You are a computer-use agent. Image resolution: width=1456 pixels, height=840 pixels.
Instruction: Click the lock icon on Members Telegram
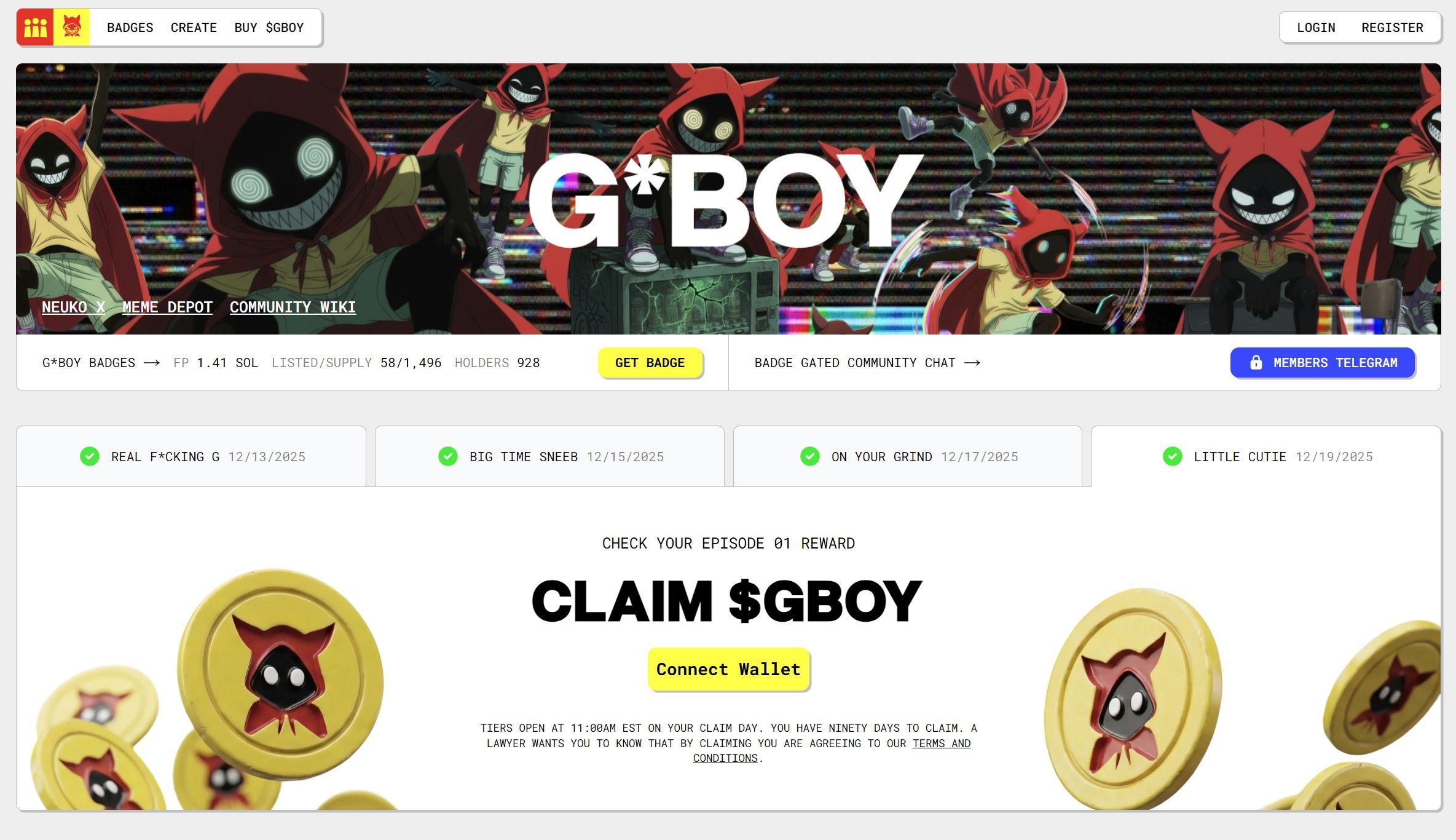click(x=1256, y=363)
